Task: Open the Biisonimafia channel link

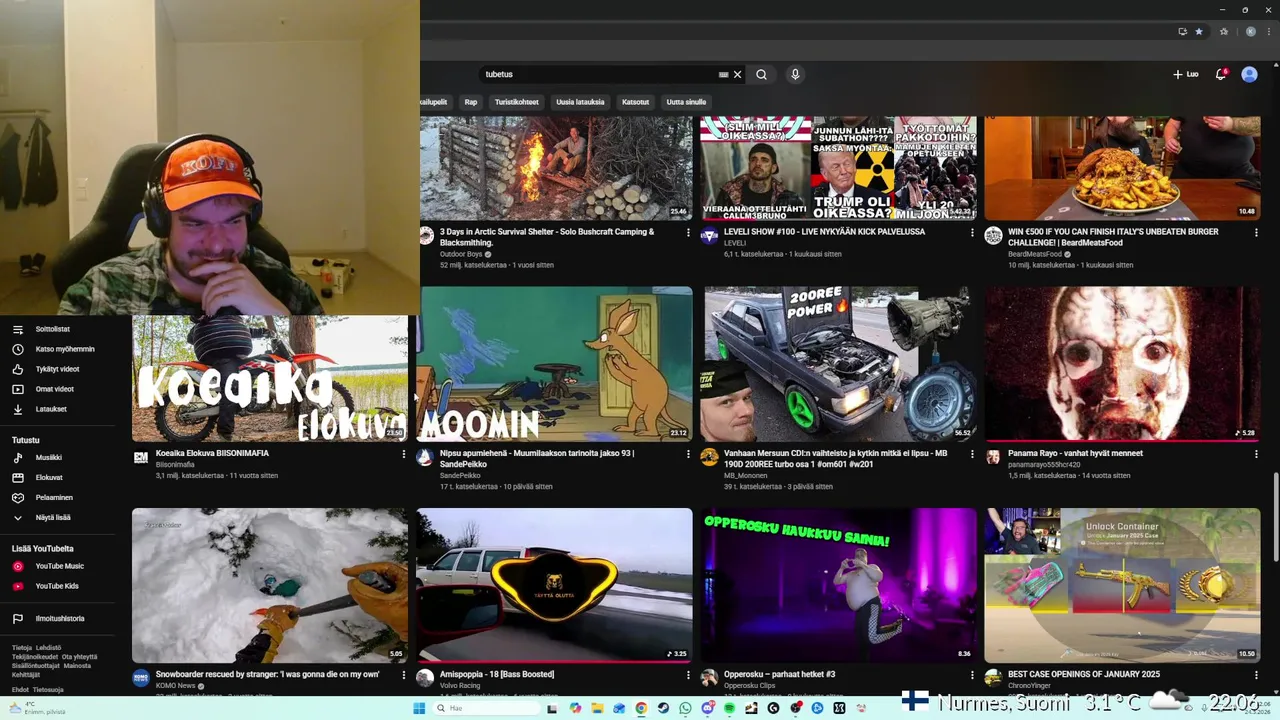Action: pyautogui.click(x=175, y=465)
